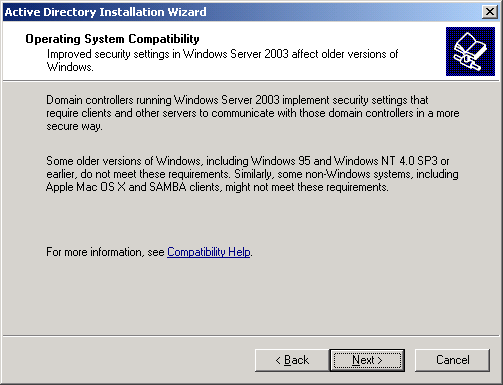Click the 'Windows NT 4.0 SP3' text
The image size is (503, 385).
tap(386, 161)
